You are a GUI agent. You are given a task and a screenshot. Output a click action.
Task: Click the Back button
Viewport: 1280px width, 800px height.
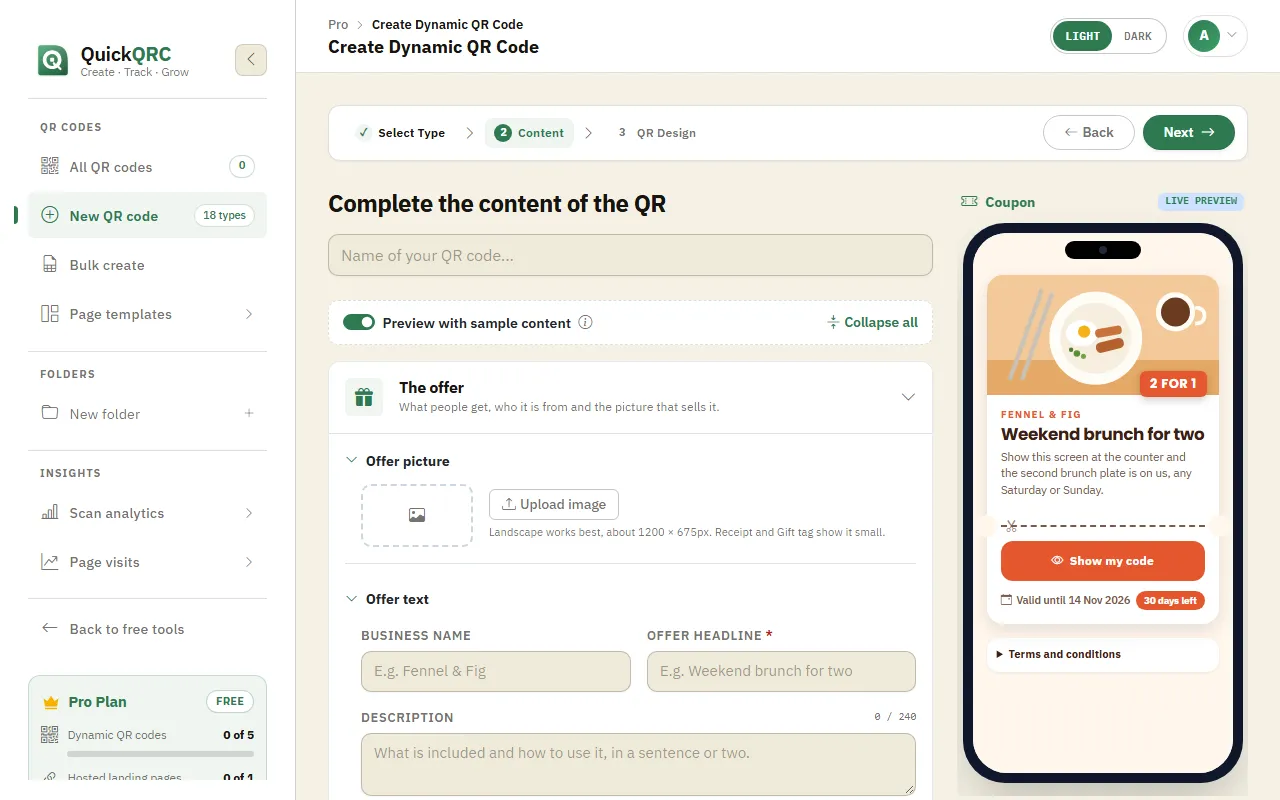(1089, 132)
